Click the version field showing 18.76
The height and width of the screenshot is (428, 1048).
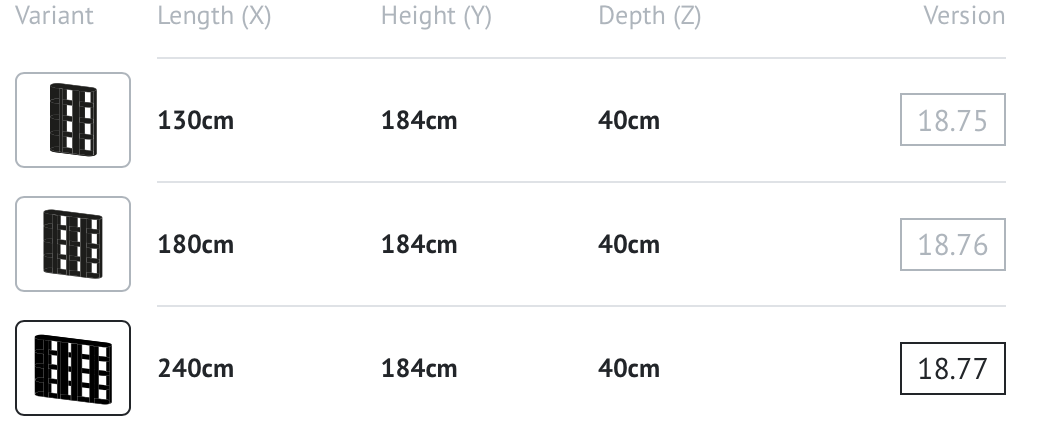[x=952, y=245]
